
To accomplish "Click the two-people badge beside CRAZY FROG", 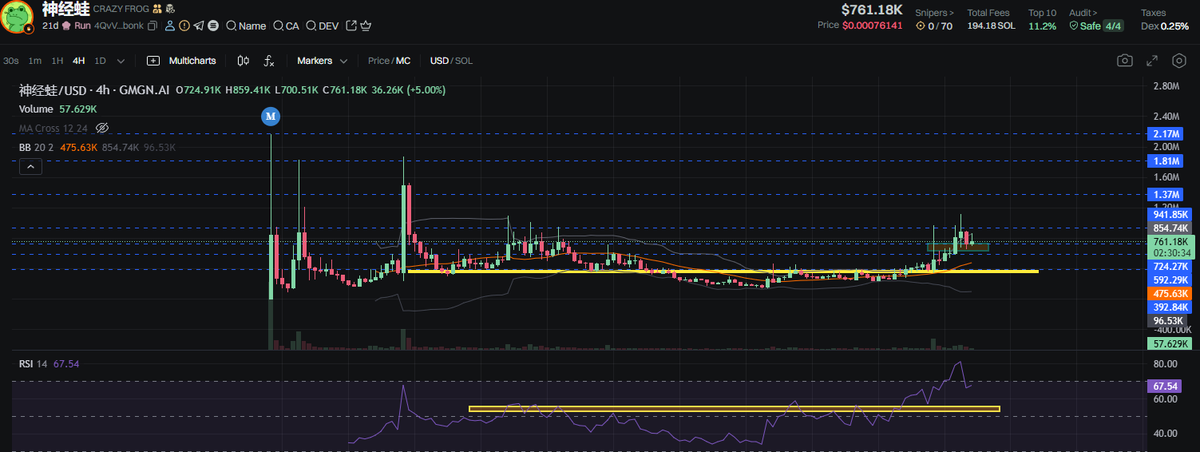I will [x=157, y=9].
